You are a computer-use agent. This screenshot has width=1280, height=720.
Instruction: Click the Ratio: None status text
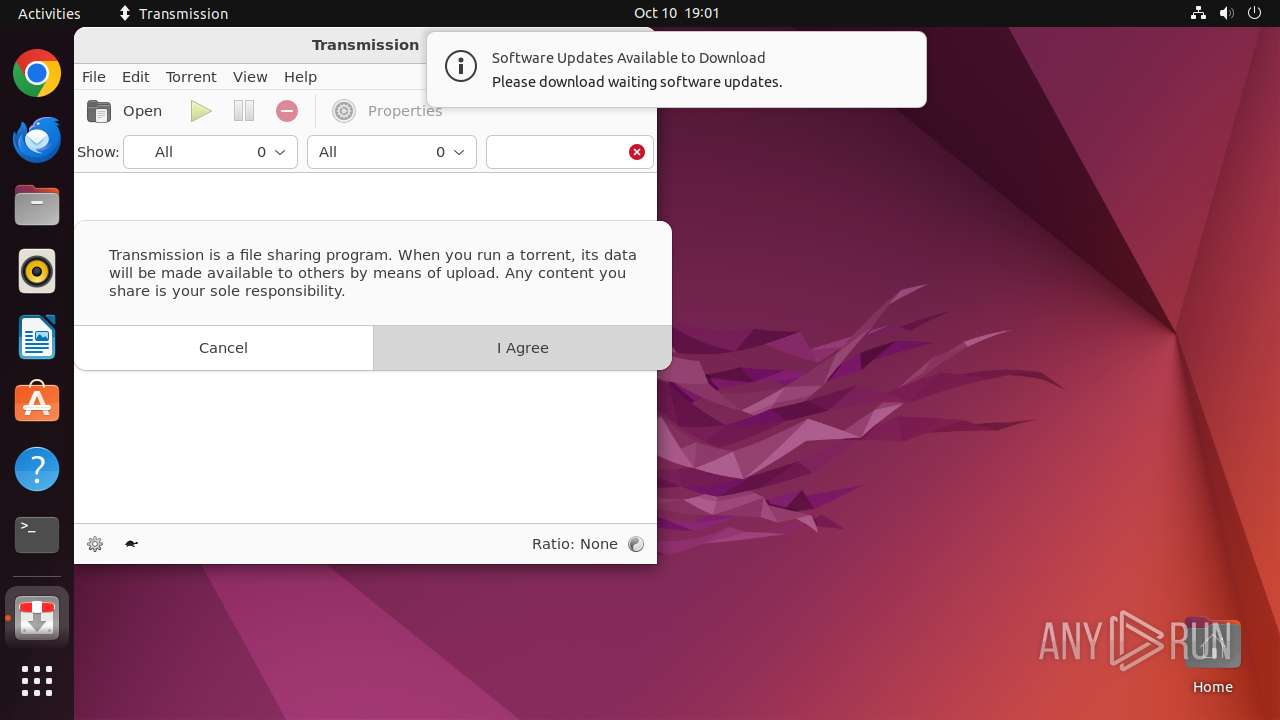click(x=575, y=544)
